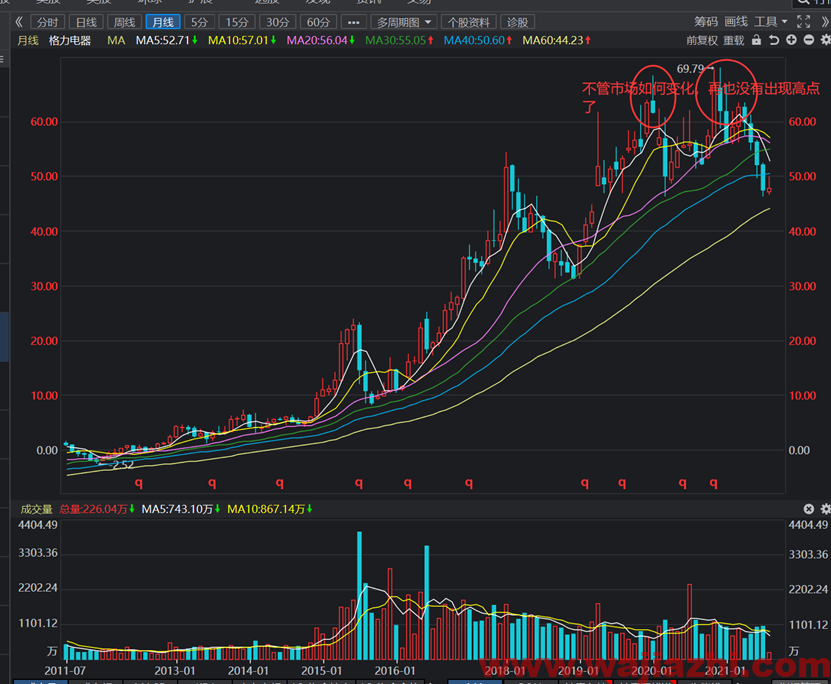This screenshot has height=684, width=831.
Task: Click 总量:226.04万 total volume value
Action: (x=96, y=509)
